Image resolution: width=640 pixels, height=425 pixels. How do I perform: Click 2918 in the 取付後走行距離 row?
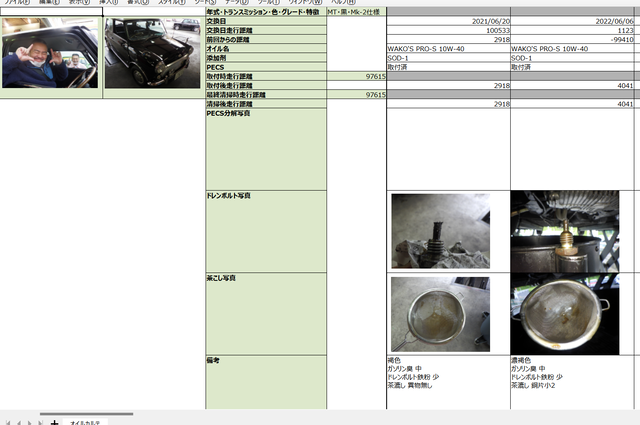coord(449,85)
